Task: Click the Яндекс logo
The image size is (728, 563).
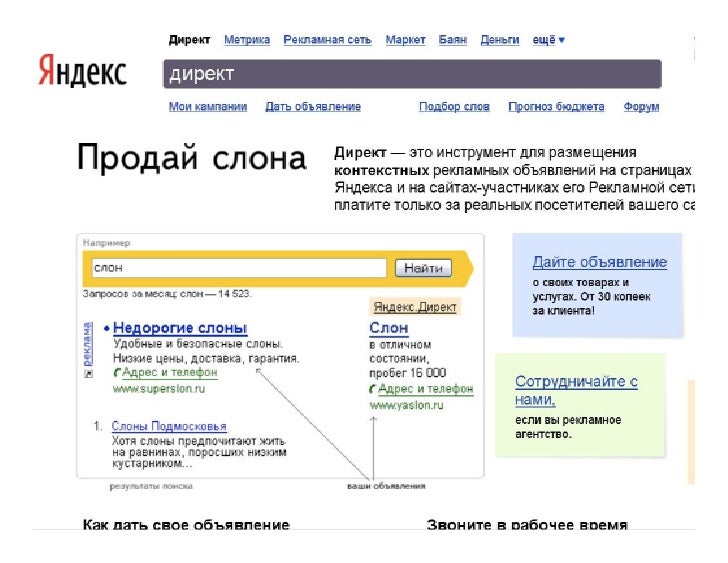Action: [82, 71]
